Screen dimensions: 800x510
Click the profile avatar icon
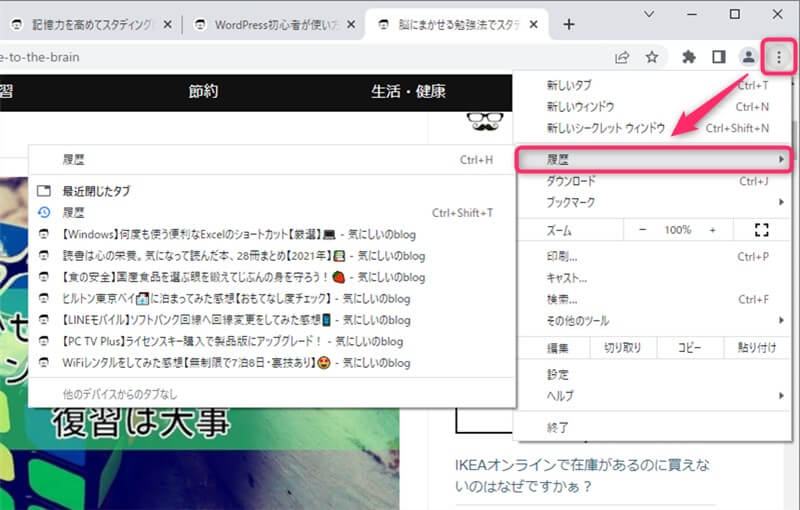[x=748, y=57]
